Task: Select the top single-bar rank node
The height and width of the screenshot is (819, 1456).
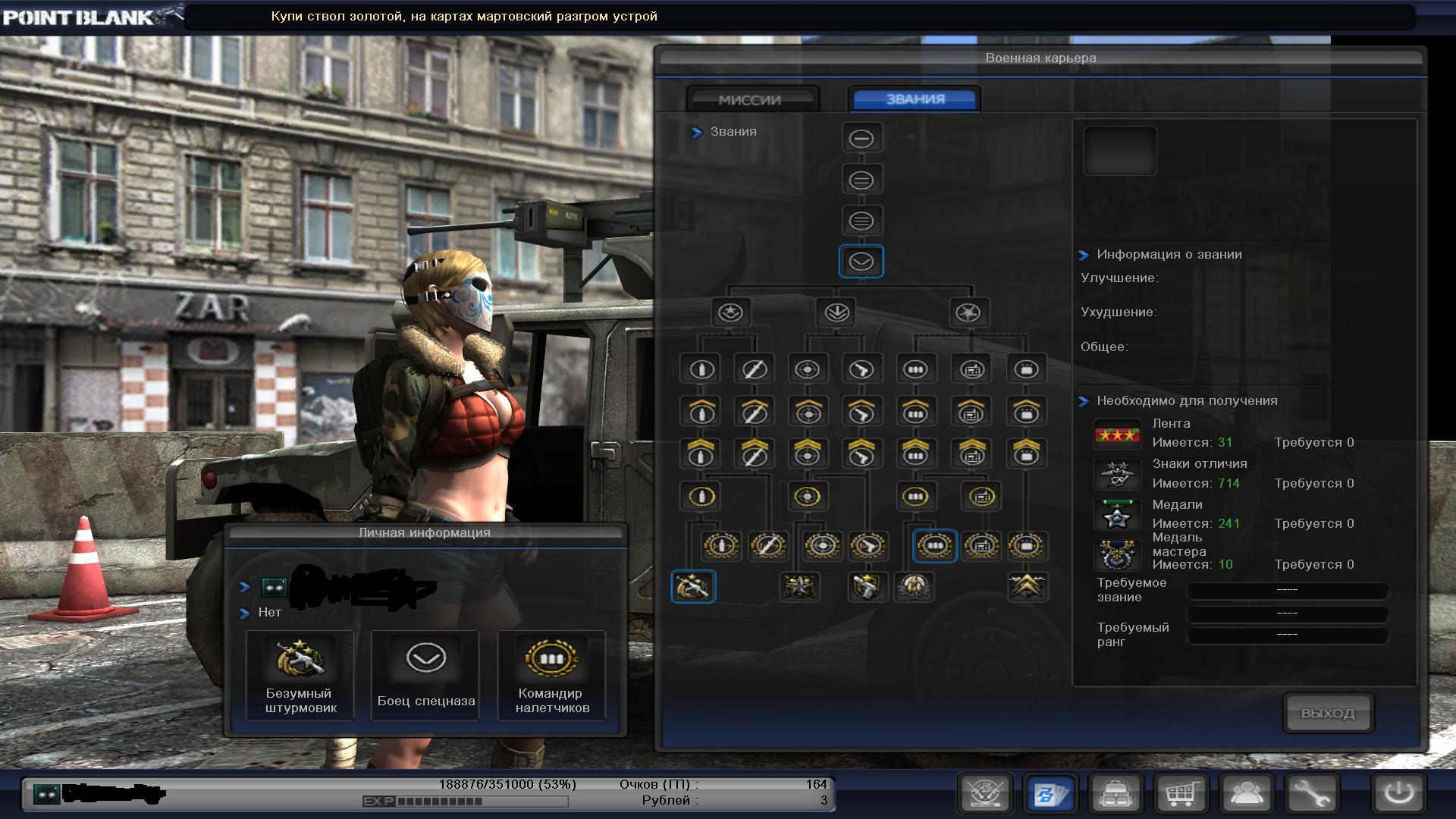Action: (861, 139)
